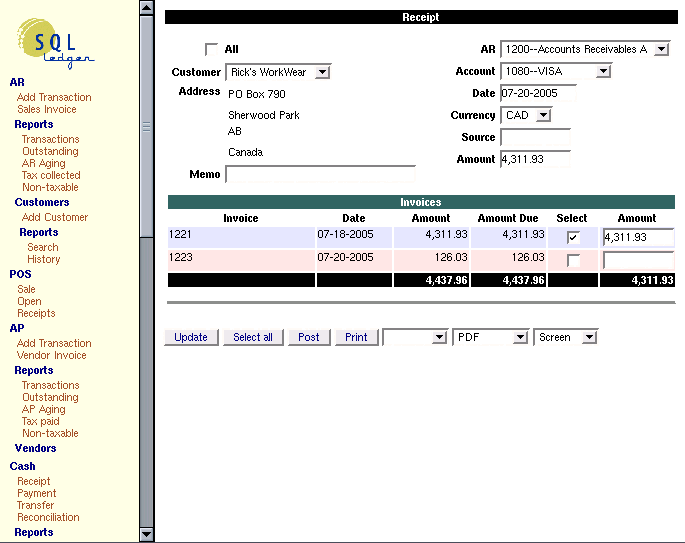Image resolution: width=685 pixels, height=543 pixels.
Task: Open the Customer dropdown showing Rick's WorkWear
Action: point(278,72)
